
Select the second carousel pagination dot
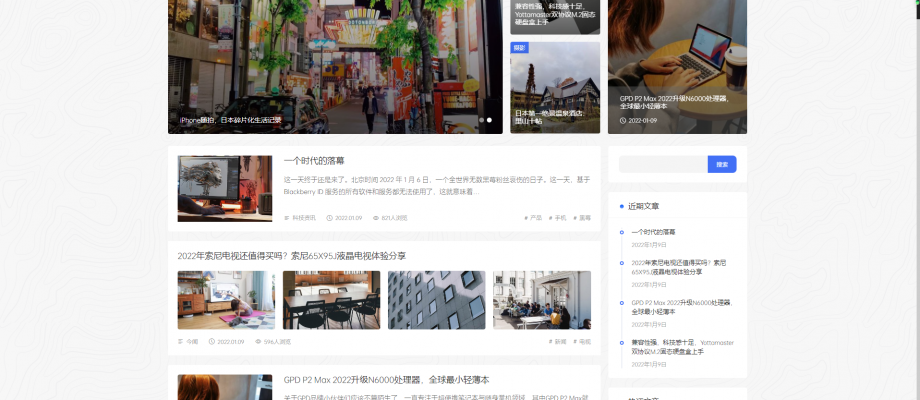coord(489,120)
